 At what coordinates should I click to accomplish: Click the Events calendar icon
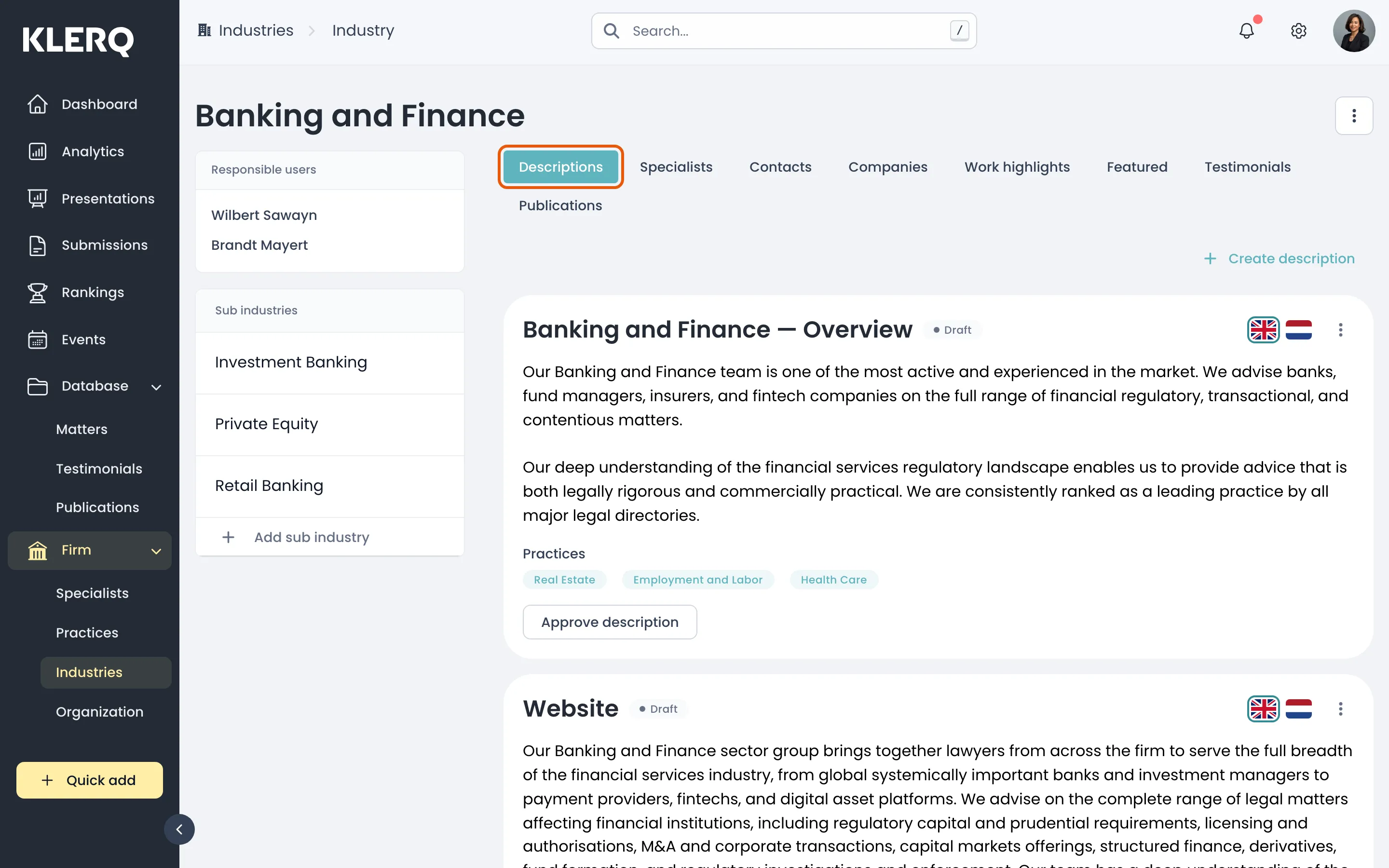[x=37, y=339]
